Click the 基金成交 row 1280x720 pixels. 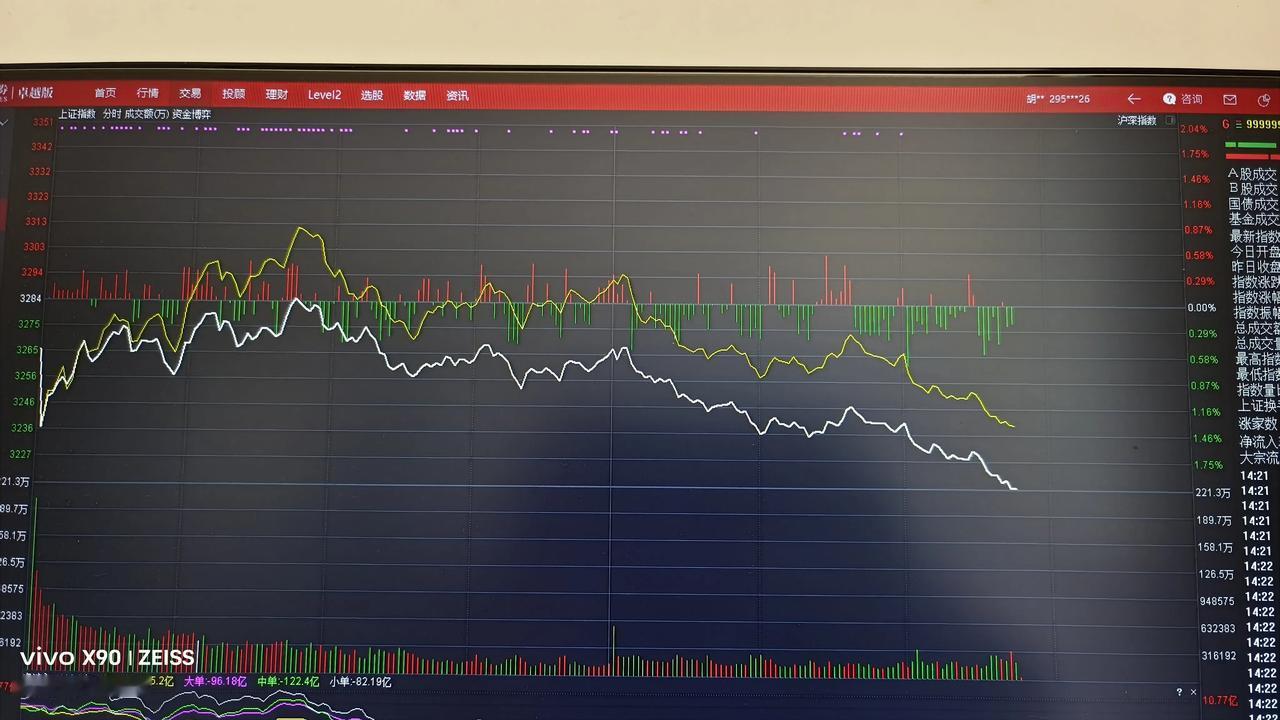(1254, 220)
